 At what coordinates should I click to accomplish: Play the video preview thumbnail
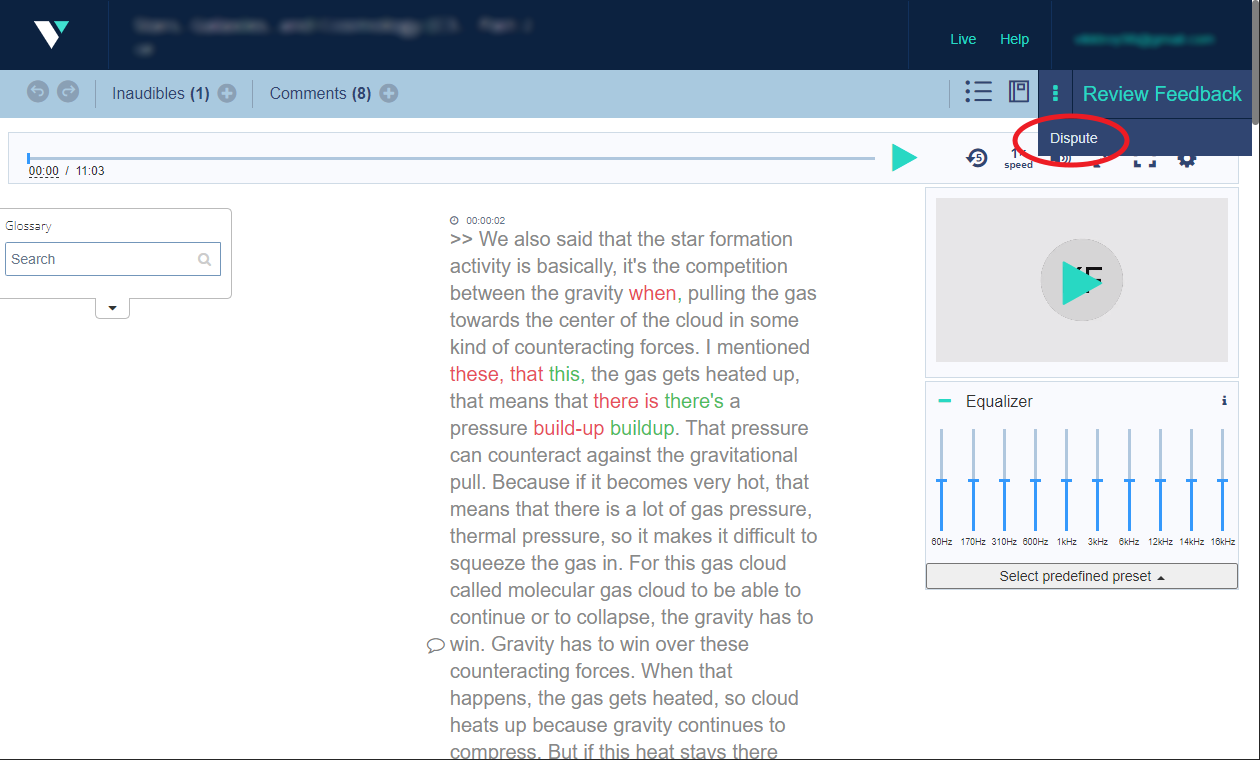click(1082, 280)
